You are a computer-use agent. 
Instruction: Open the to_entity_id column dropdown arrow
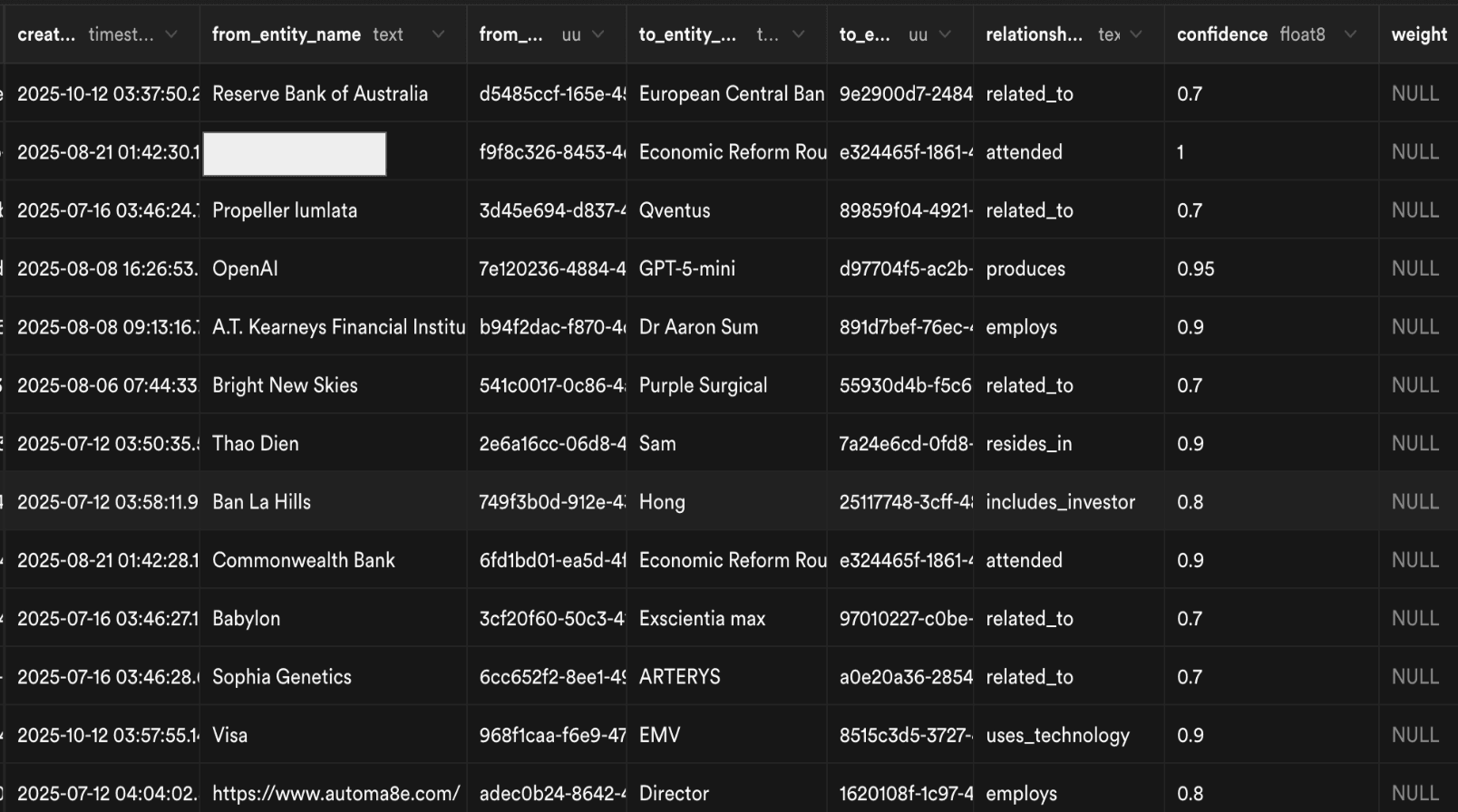[x=945, y=34]
